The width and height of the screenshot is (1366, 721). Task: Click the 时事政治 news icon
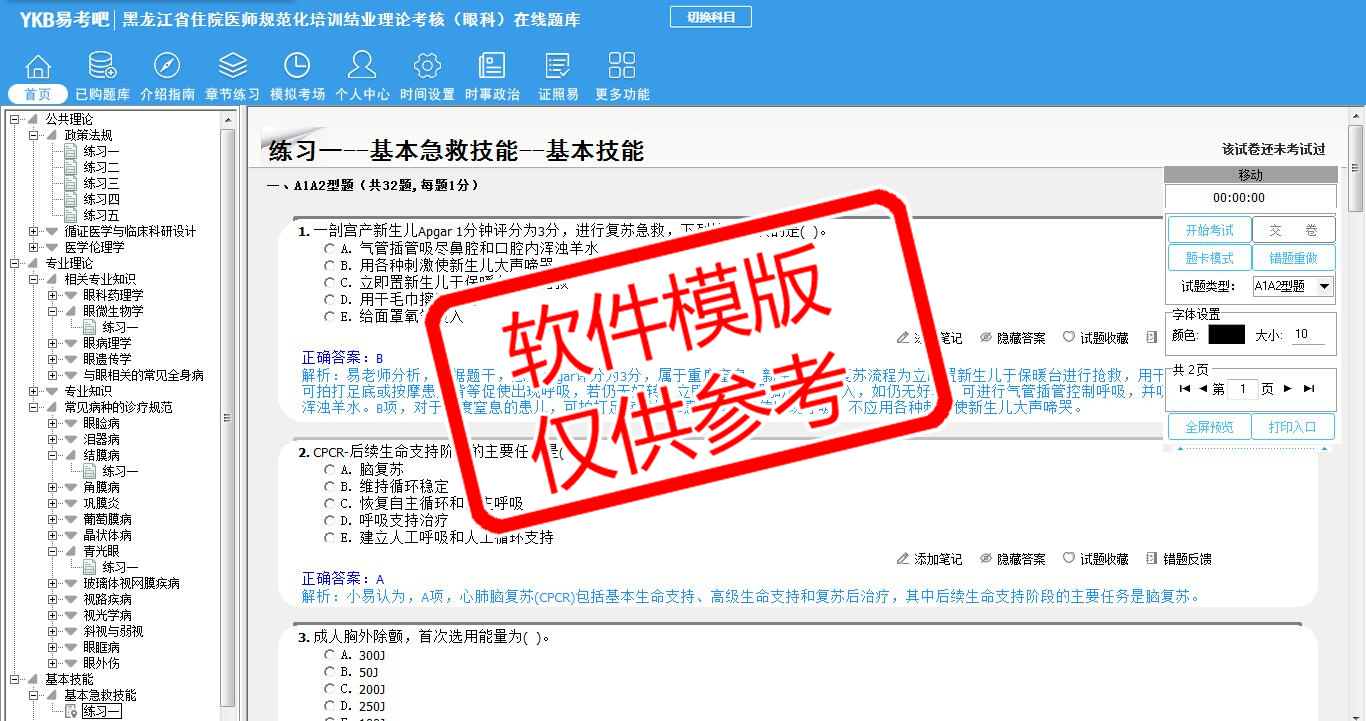pos(492,67)
